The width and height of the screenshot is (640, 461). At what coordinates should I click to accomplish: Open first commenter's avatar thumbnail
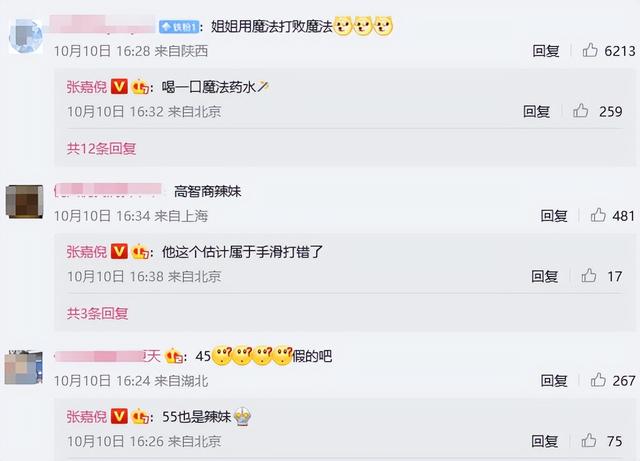[x=26, y=36]
